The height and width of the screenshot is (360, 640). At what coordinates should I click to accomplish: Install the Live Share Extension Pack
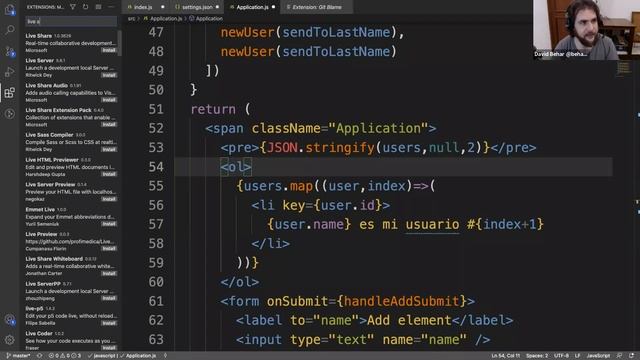[109, 124]
